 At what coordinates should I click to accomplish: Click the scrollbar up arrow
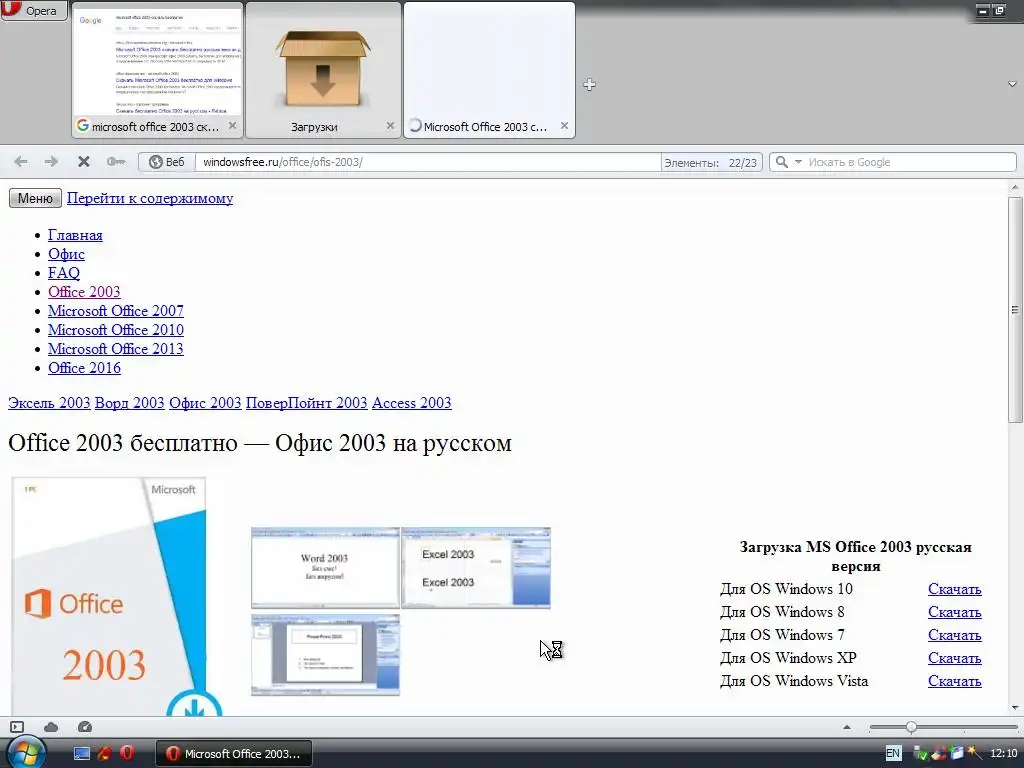point(1015,187)
